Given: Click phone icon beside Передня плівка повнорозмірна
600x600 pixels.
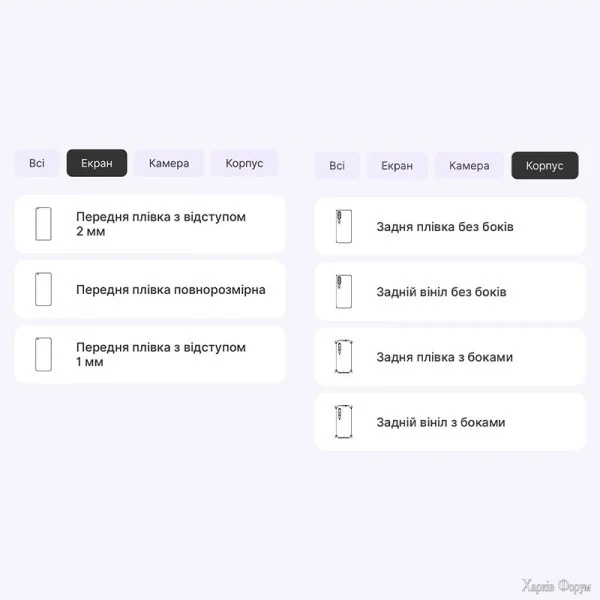Looking at the screenshot, I should point(43,289).
